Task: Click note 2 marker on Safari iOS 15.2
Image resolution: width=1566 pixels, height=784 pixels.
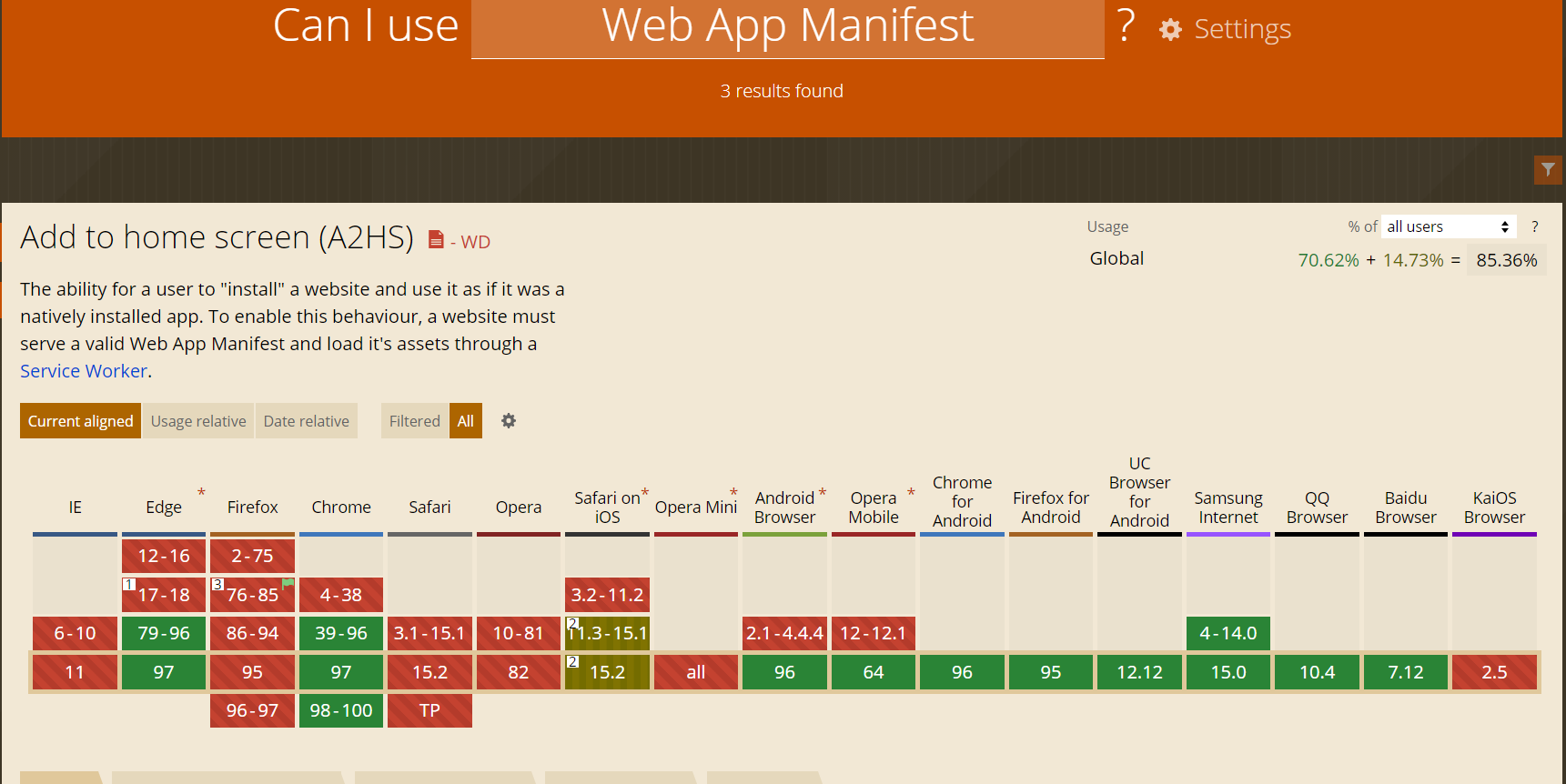Action: click(572, 661)
